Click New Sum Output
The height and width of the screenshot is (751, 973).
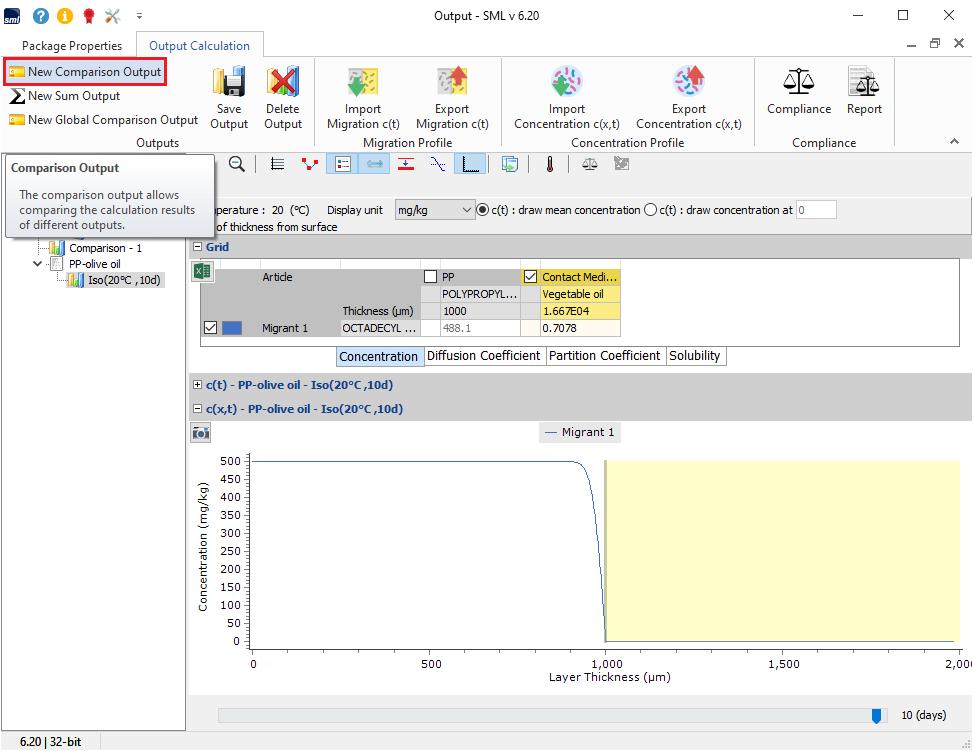click(74, 96)
